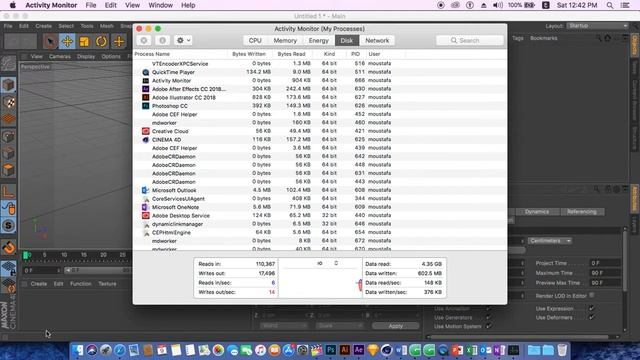Viewport: 640px width, 360px height.
Task: Select the Live Selection arrow tool in Cinema 4D
Action: 50,42
